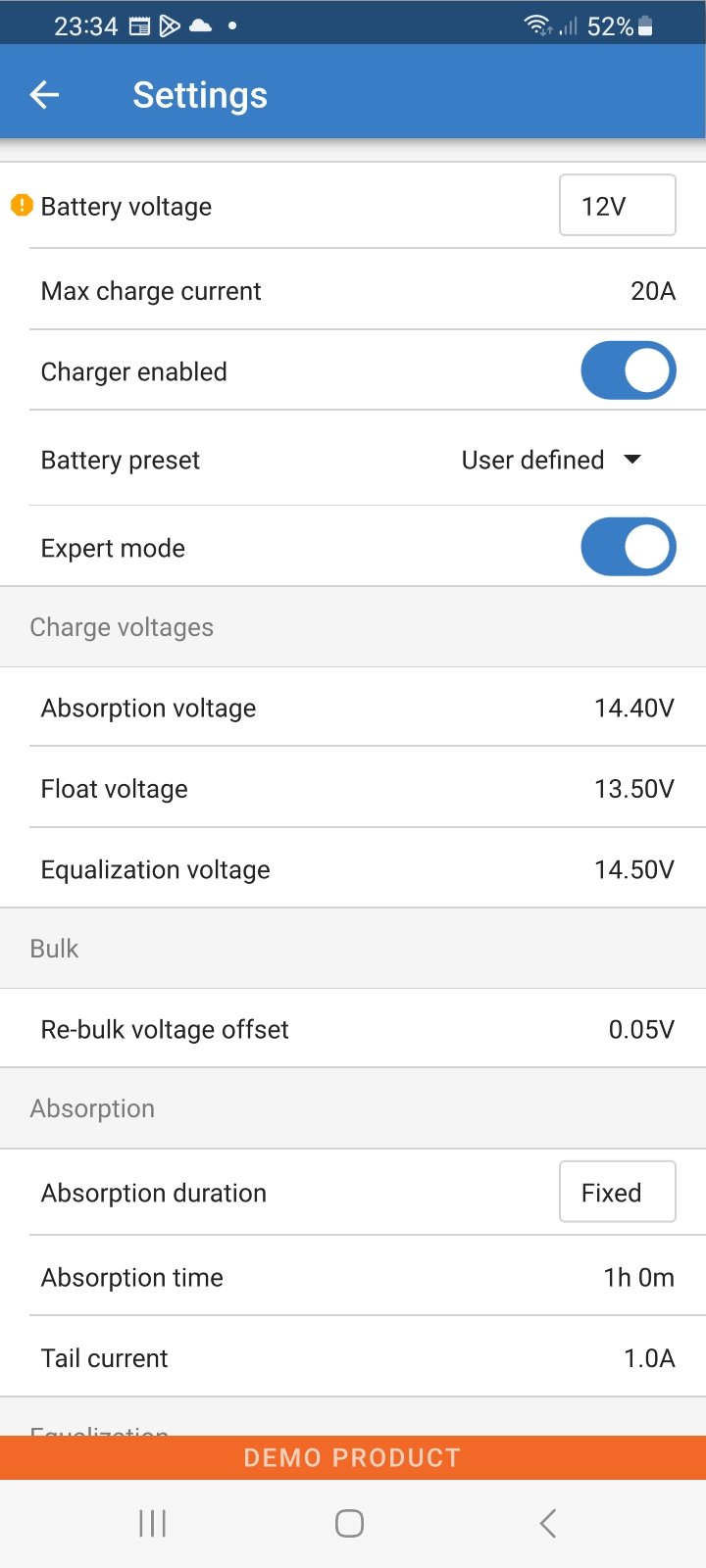The image size is (706, 1568).
Task: Tap the back arrow in Settings header
Action: (x=45, y=95)
